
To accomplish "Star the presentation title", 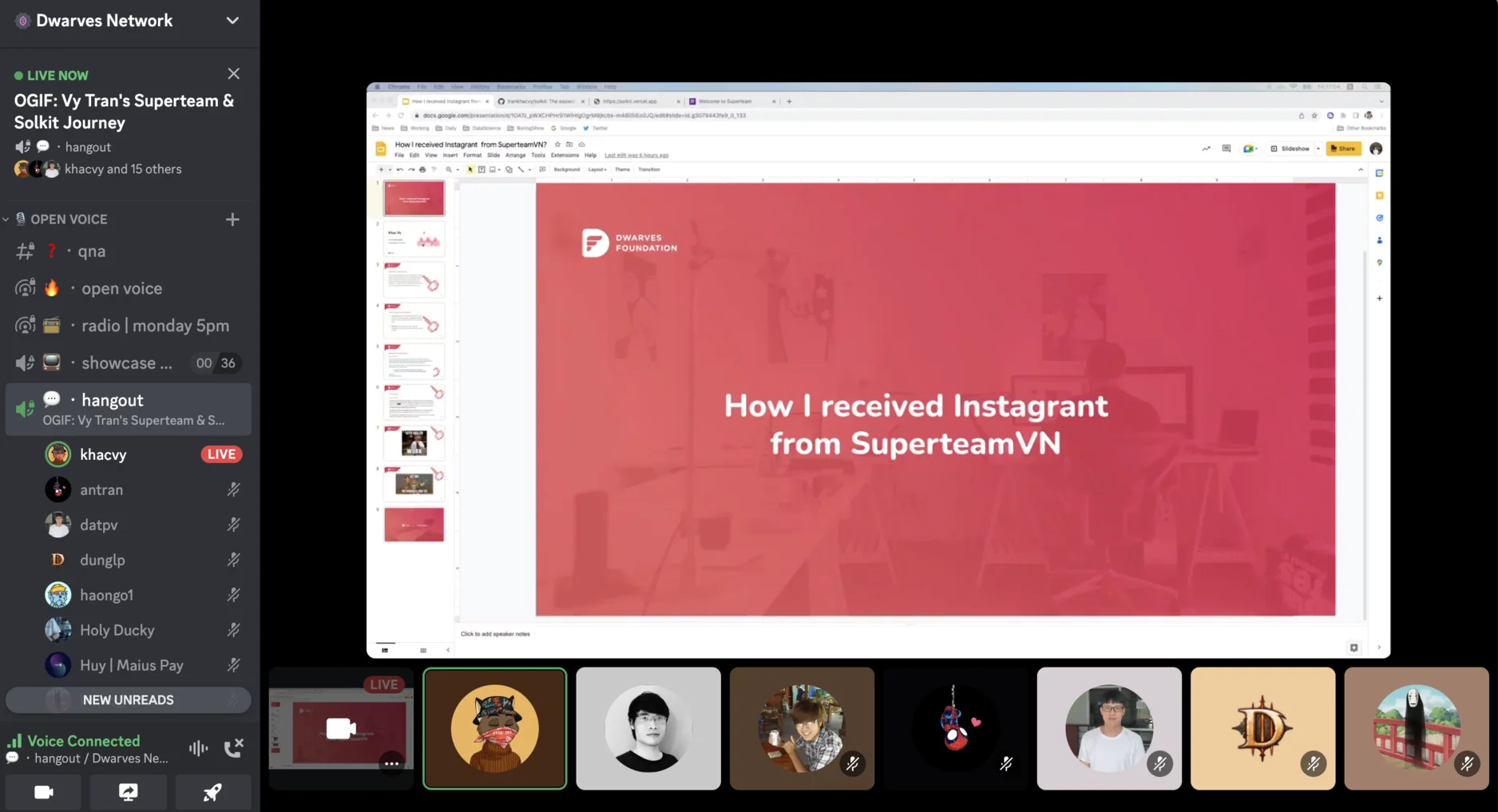I will click(557, 145).
